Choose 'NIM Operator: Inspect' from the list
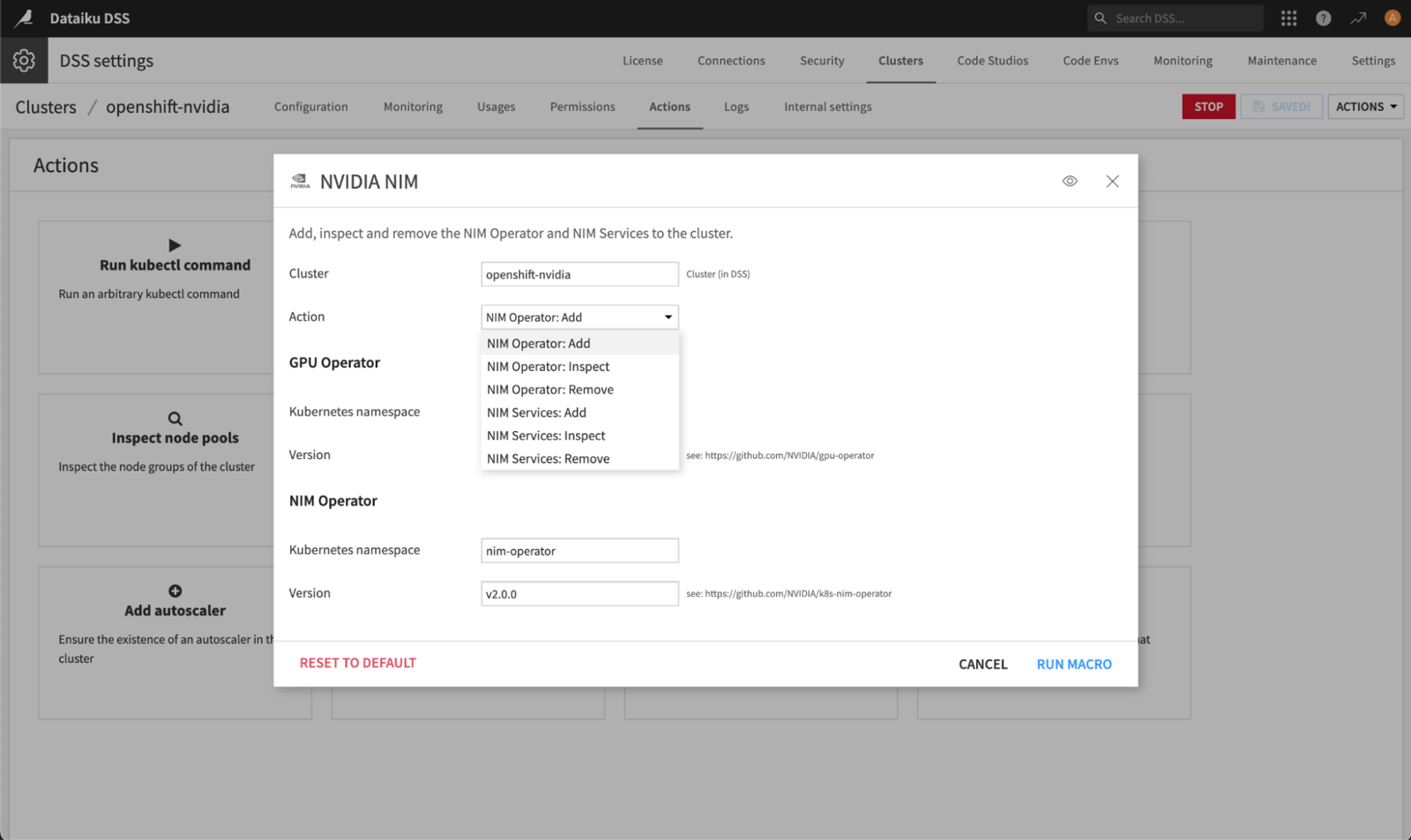 (548, 367)
